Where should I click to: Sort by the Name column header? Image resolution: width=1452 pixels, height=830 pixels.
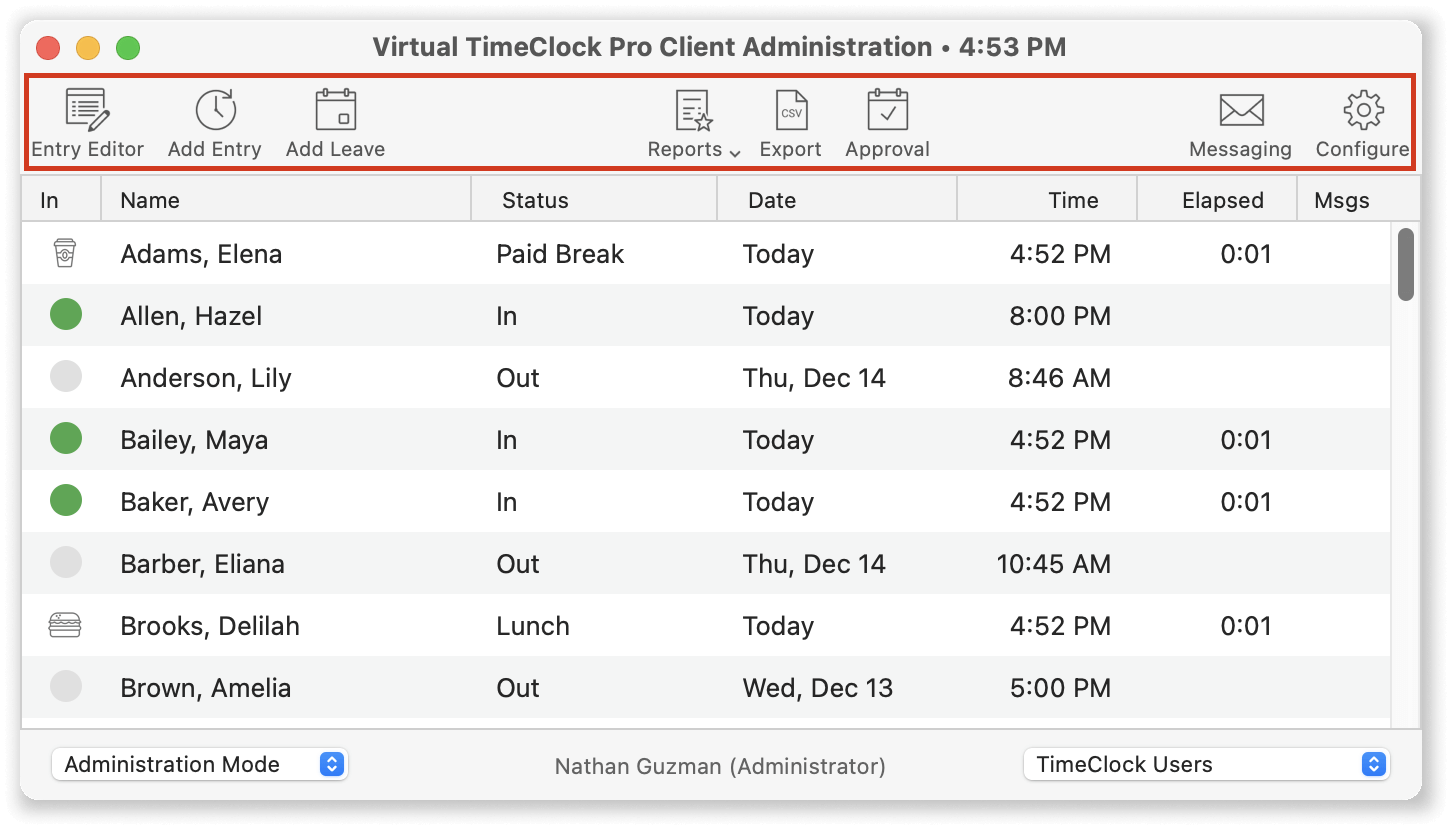[286, 200]
